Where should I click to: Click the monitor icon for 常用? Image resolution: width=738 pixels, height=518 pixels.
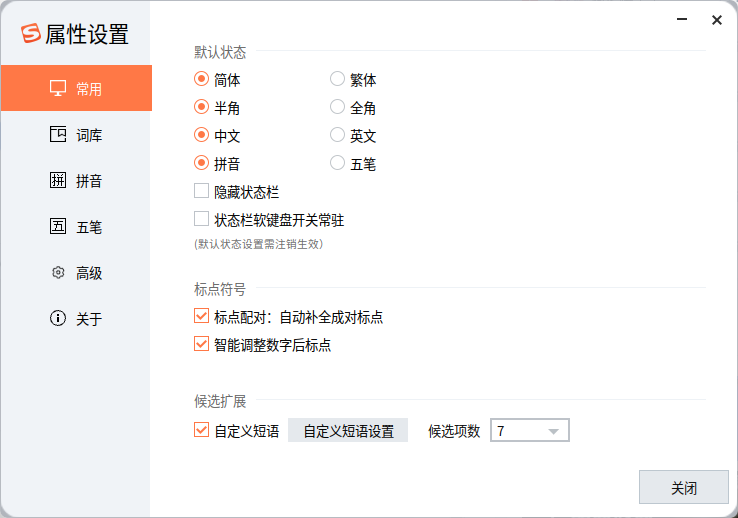(x=58, y=88)
